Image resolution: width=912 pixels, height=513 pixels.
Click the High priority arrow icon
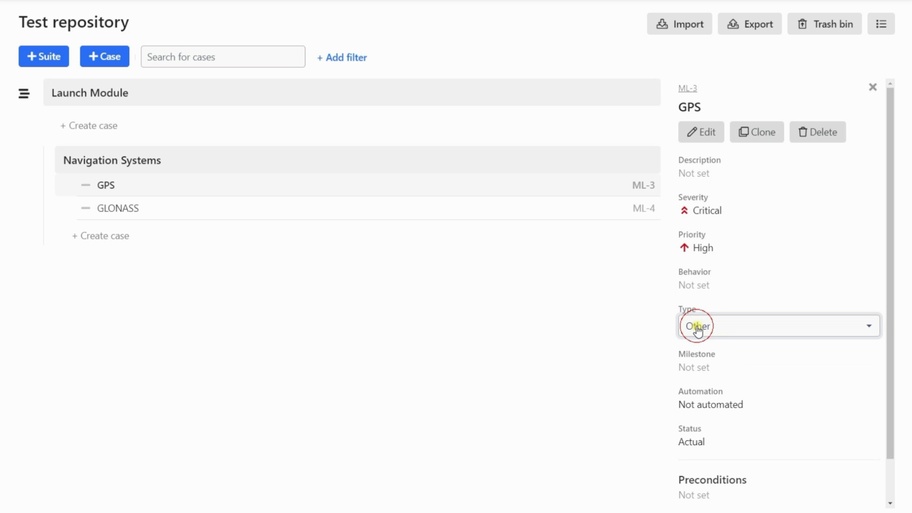tap(684, 248)
